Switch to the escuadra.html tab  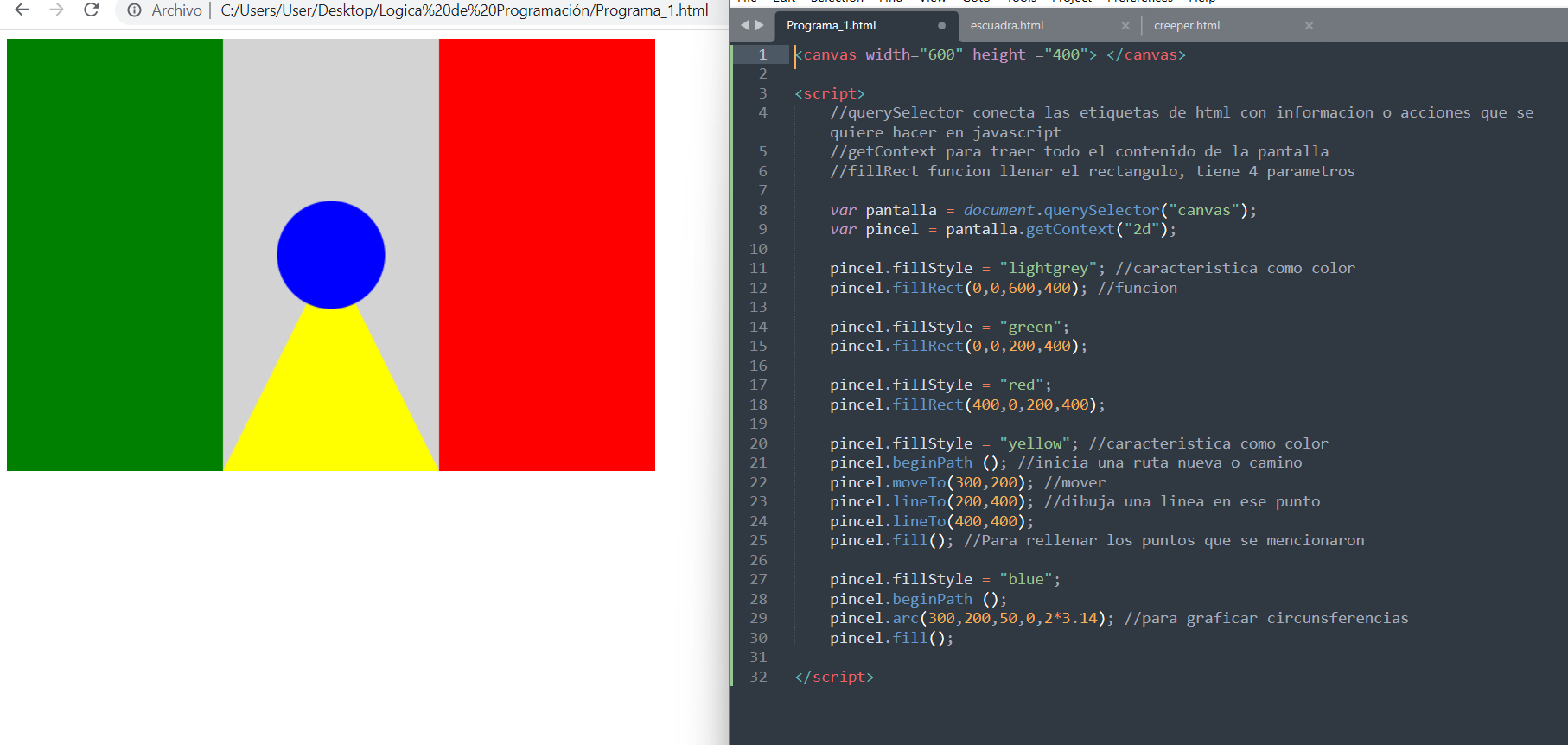(x=1007, y=26)
